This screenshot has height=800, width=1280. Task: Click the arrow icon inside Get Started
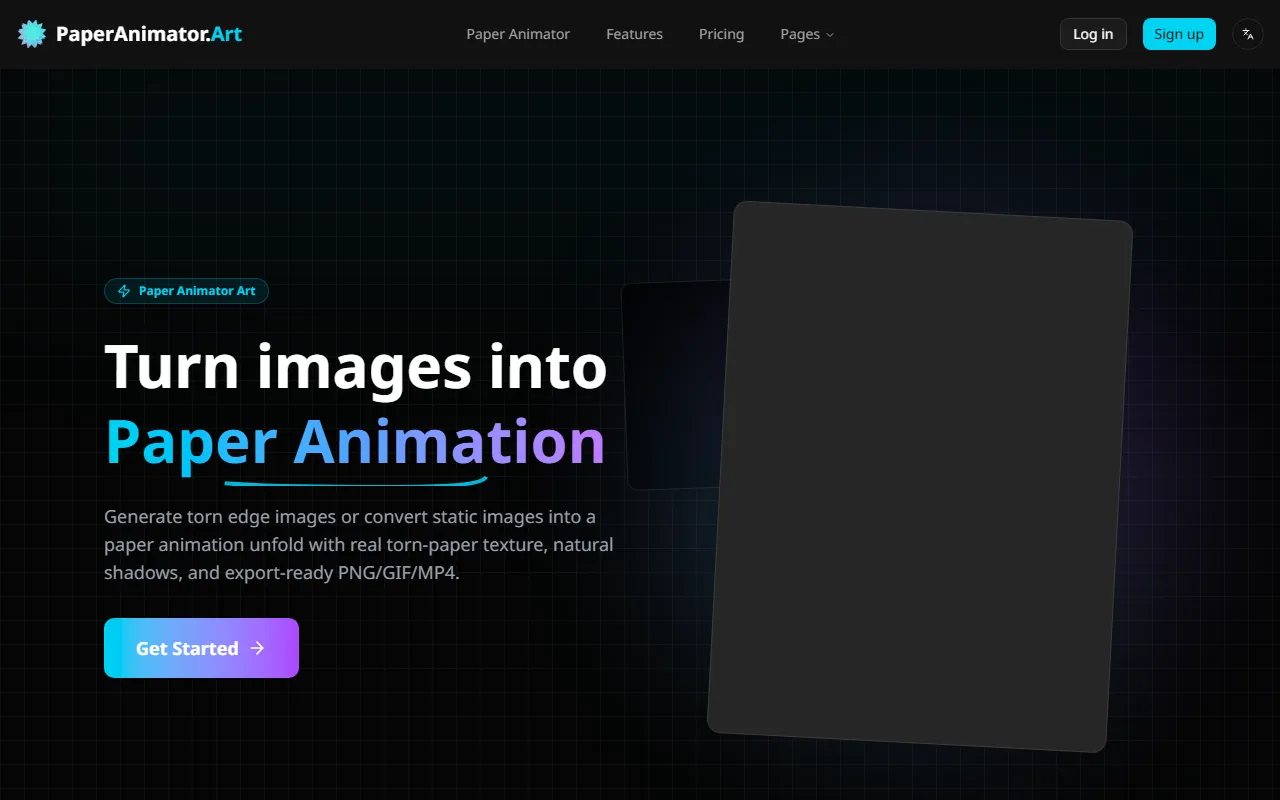[x=258, y=648]
